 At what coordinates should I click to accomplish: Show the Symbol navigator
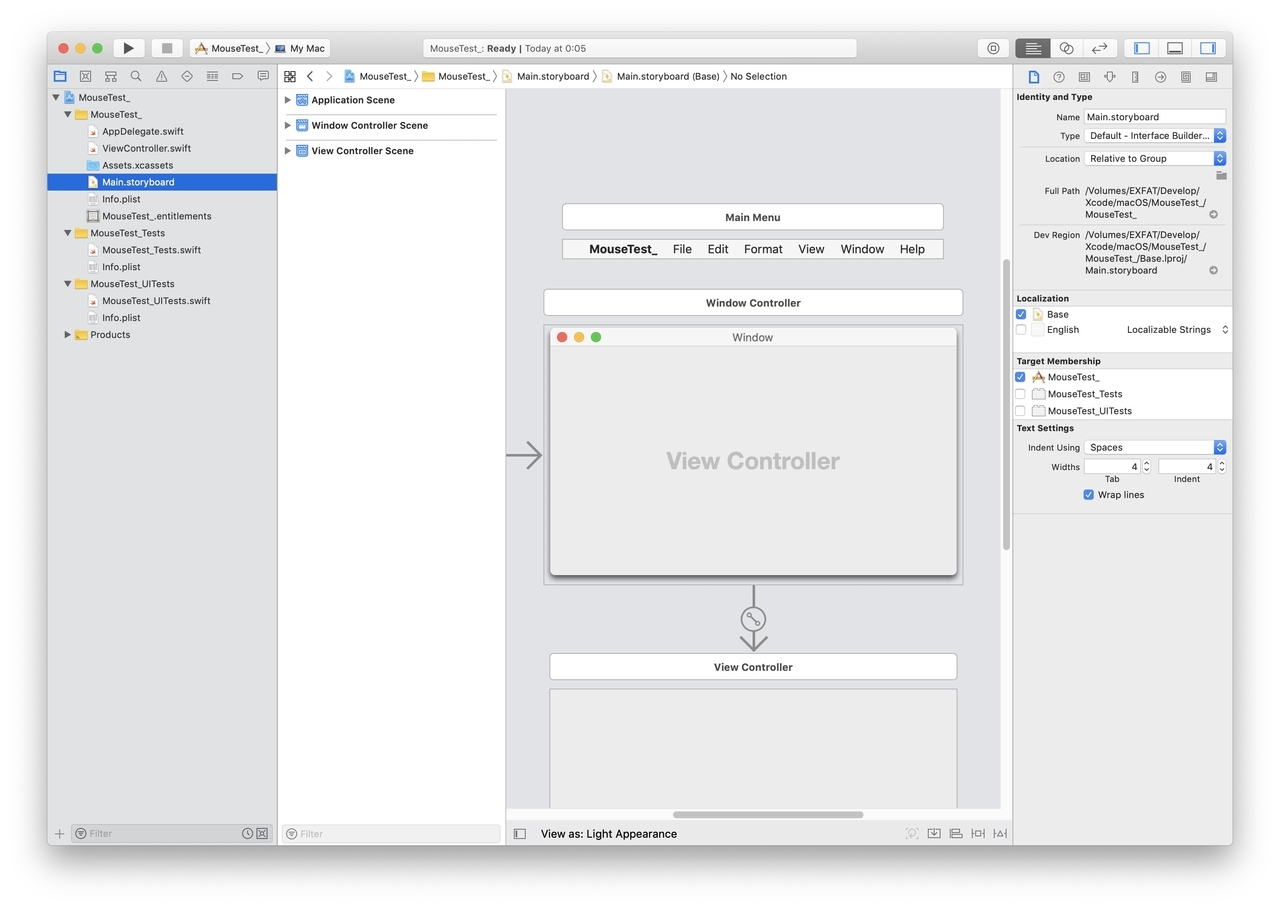tap(110, 76)
